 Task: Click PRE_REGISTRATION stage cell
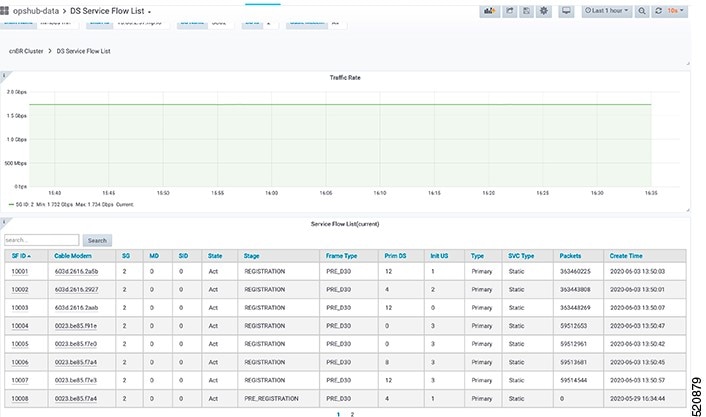[x=272, y=399]
